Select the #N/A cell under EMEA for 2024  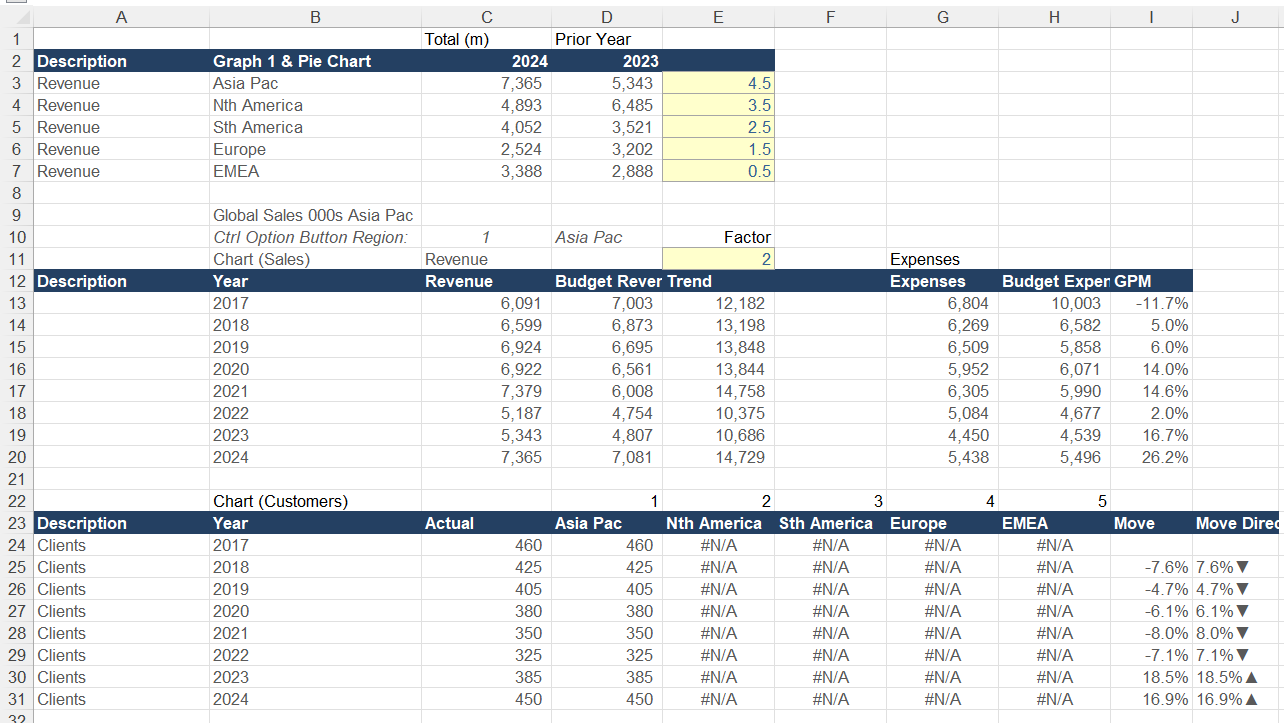(1054, 699)
